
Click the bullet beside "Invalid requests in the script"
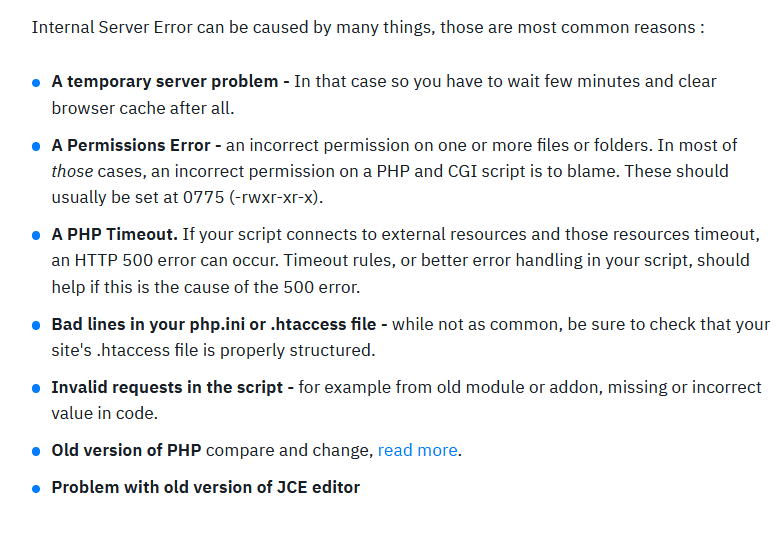point(37,389)
